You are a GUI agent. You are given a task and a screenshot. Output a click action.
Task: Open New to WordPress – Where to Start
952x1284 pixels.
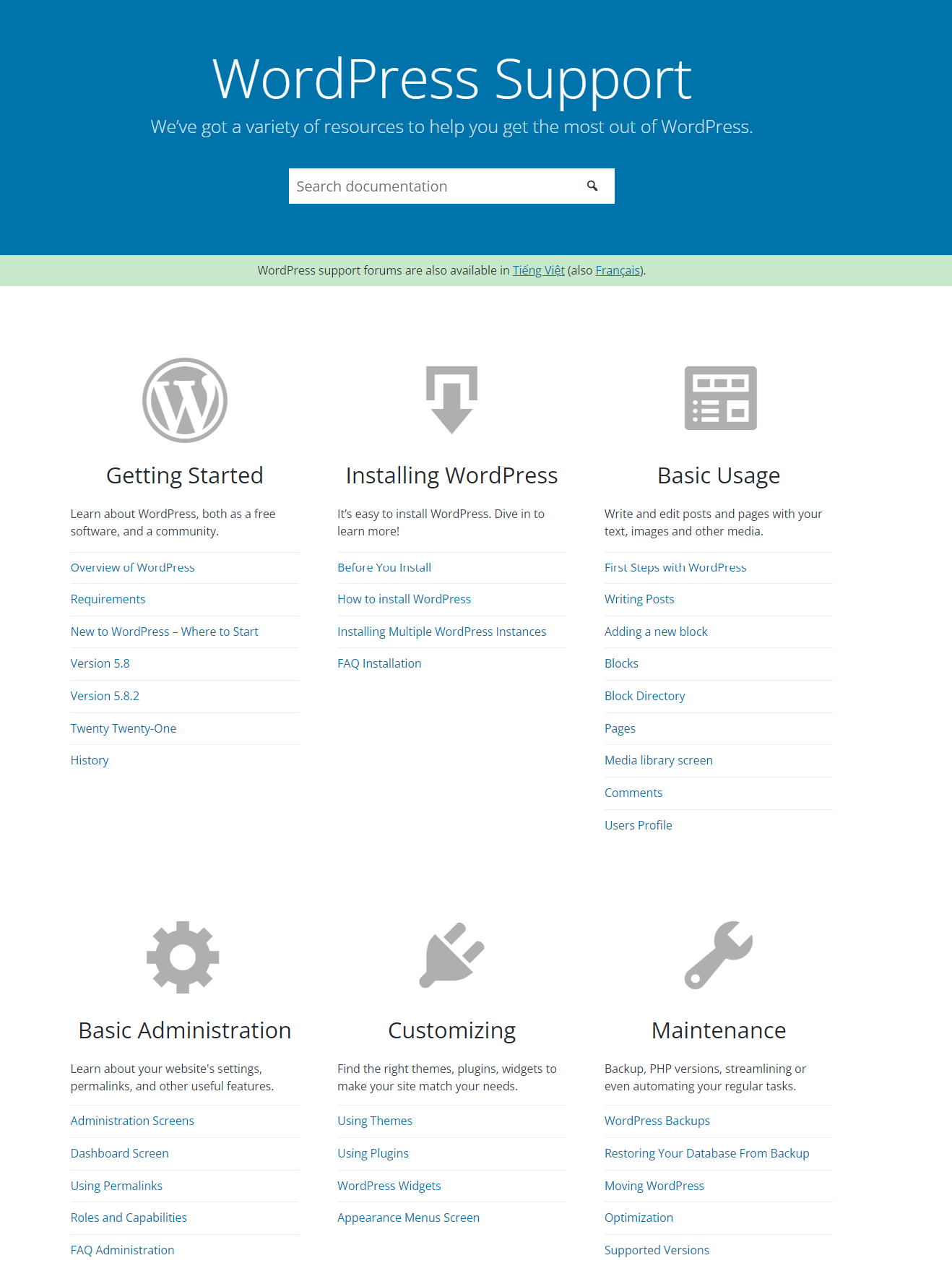click(164, 632)
